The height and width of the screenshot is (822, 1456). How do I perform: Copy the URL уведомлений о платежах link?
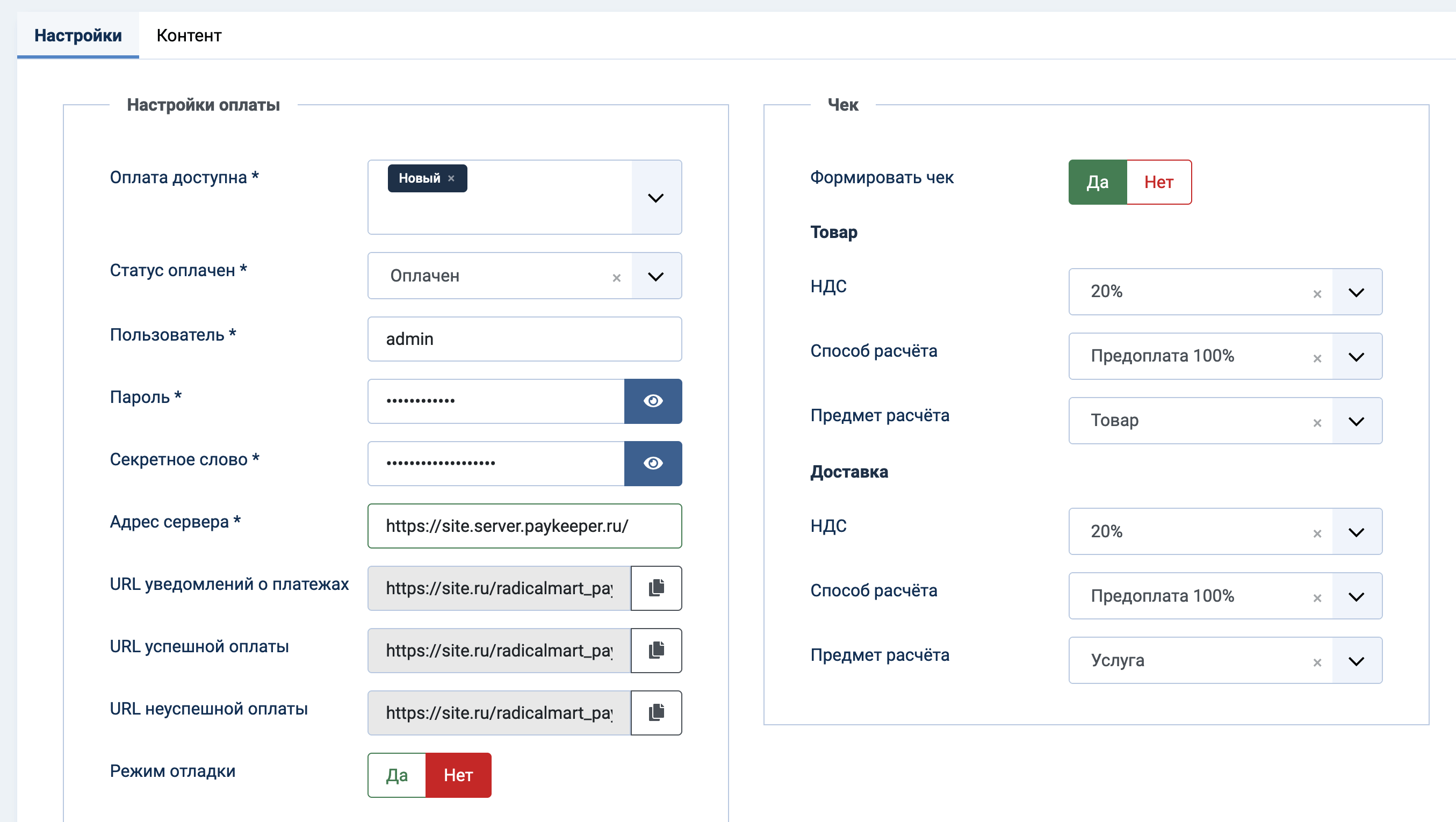[x=655, y=588]
